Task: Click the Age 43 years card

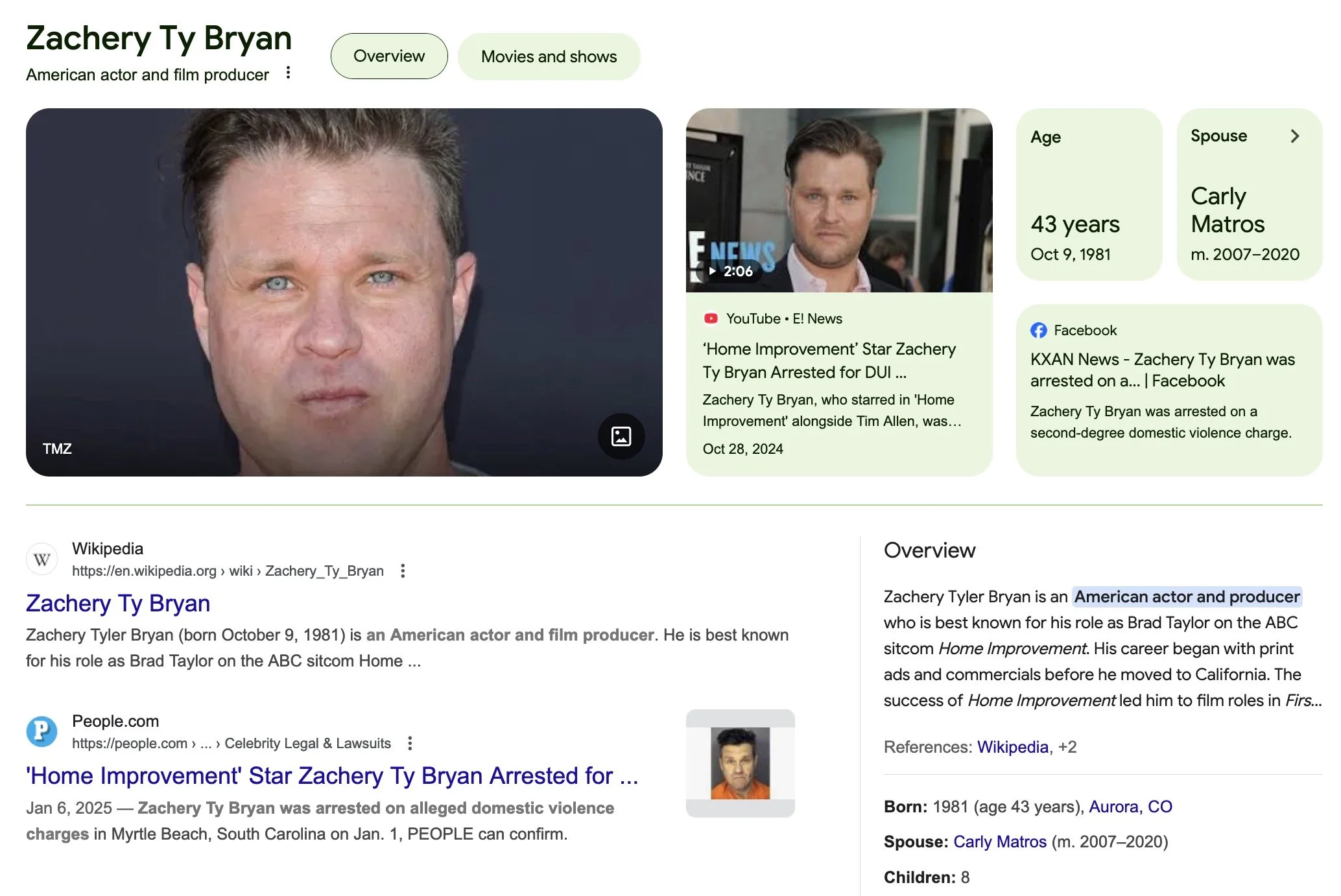Action: pos(1088,195)
